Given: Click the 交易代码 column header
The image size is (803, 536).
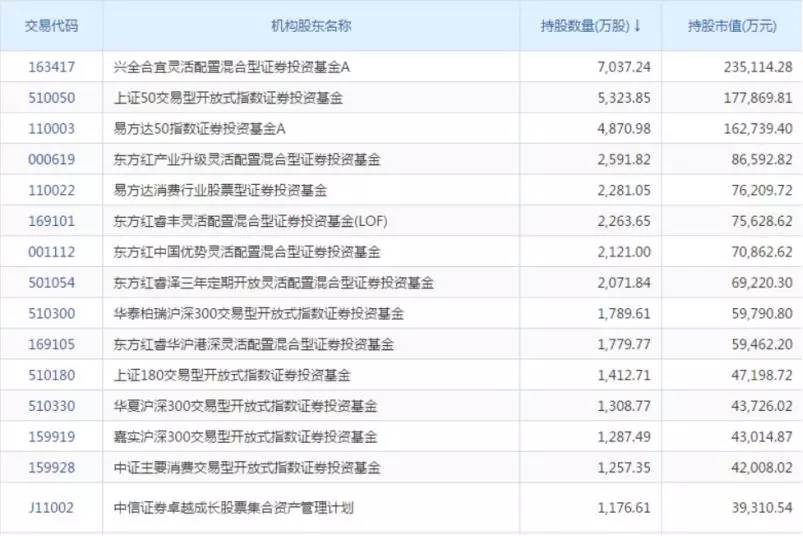Looking at the screenshot, I should tap(51, 26).
